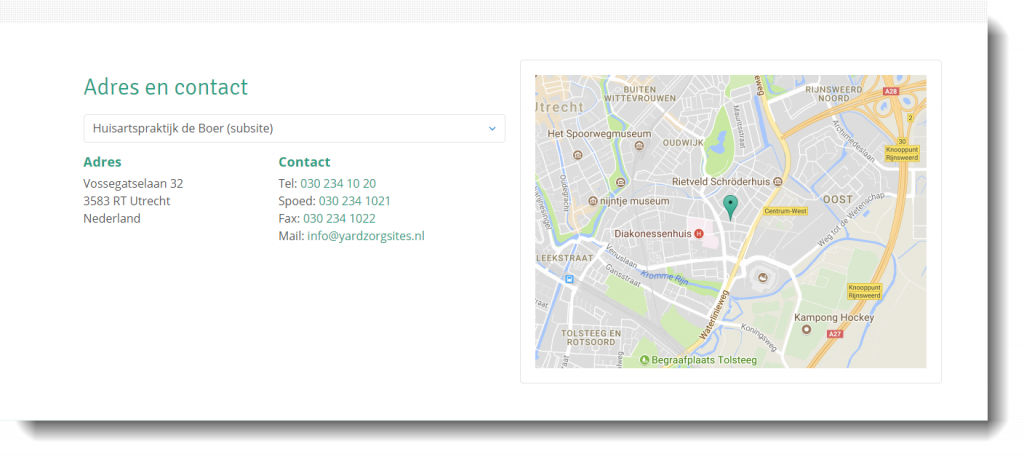The width and height of the screenshot is (1024, 457).
Task: Click 'OUDWIJK' district label on map
Action: click(x=682, y=142)
